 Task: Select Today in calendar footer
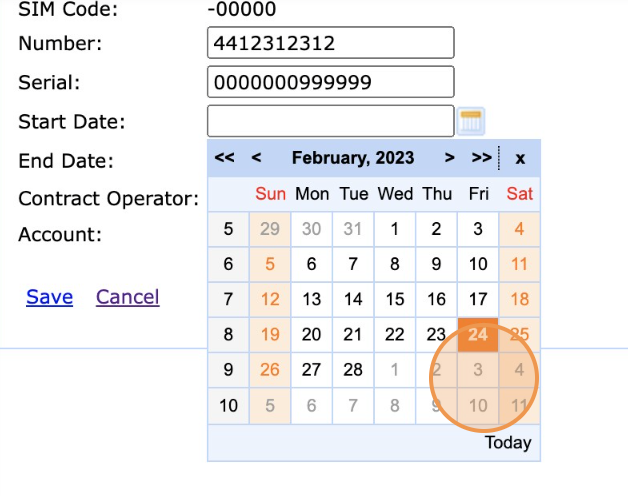point(508,442)
